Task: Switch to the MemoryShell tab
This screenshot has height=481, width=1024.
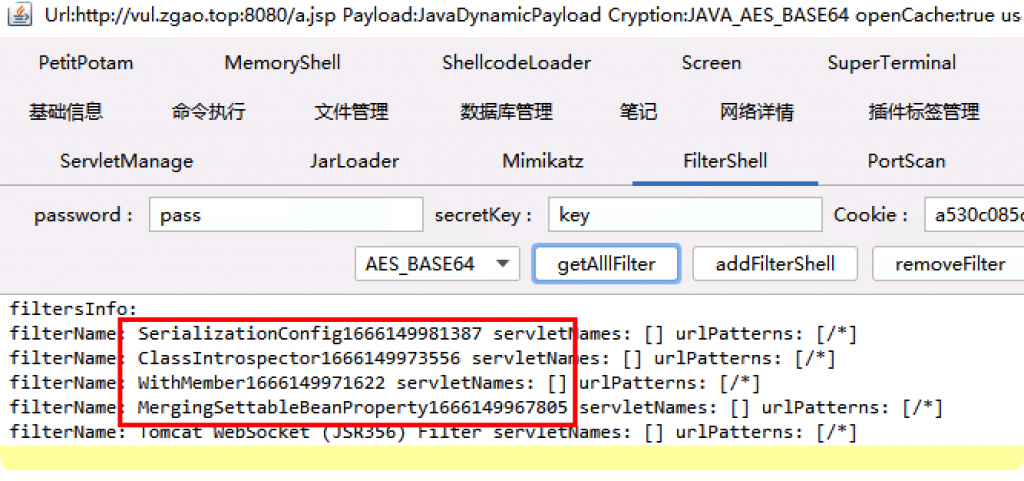Action: (282, 63)
